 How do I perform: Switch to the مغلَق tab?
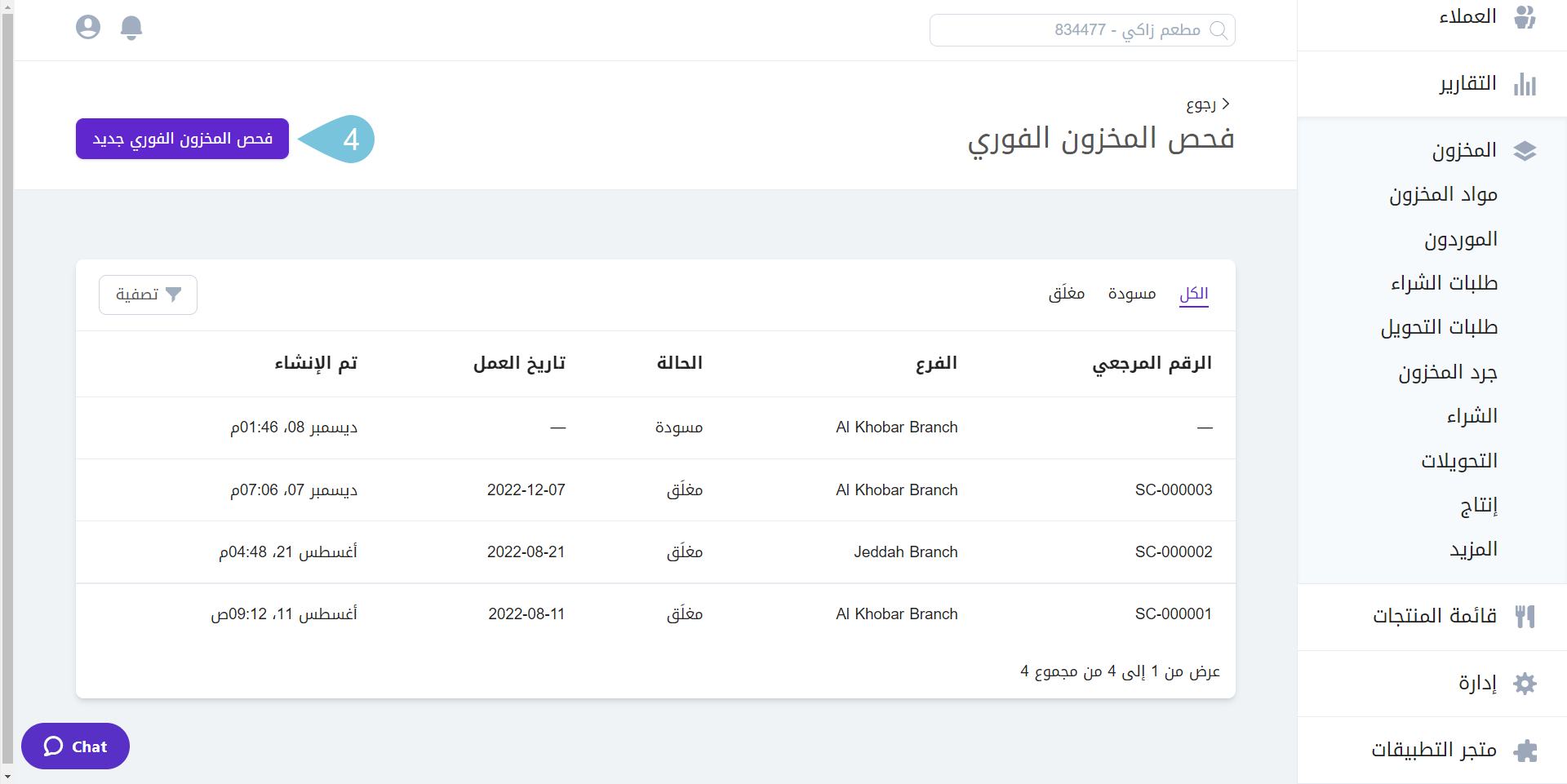(x=1066, y=294)
